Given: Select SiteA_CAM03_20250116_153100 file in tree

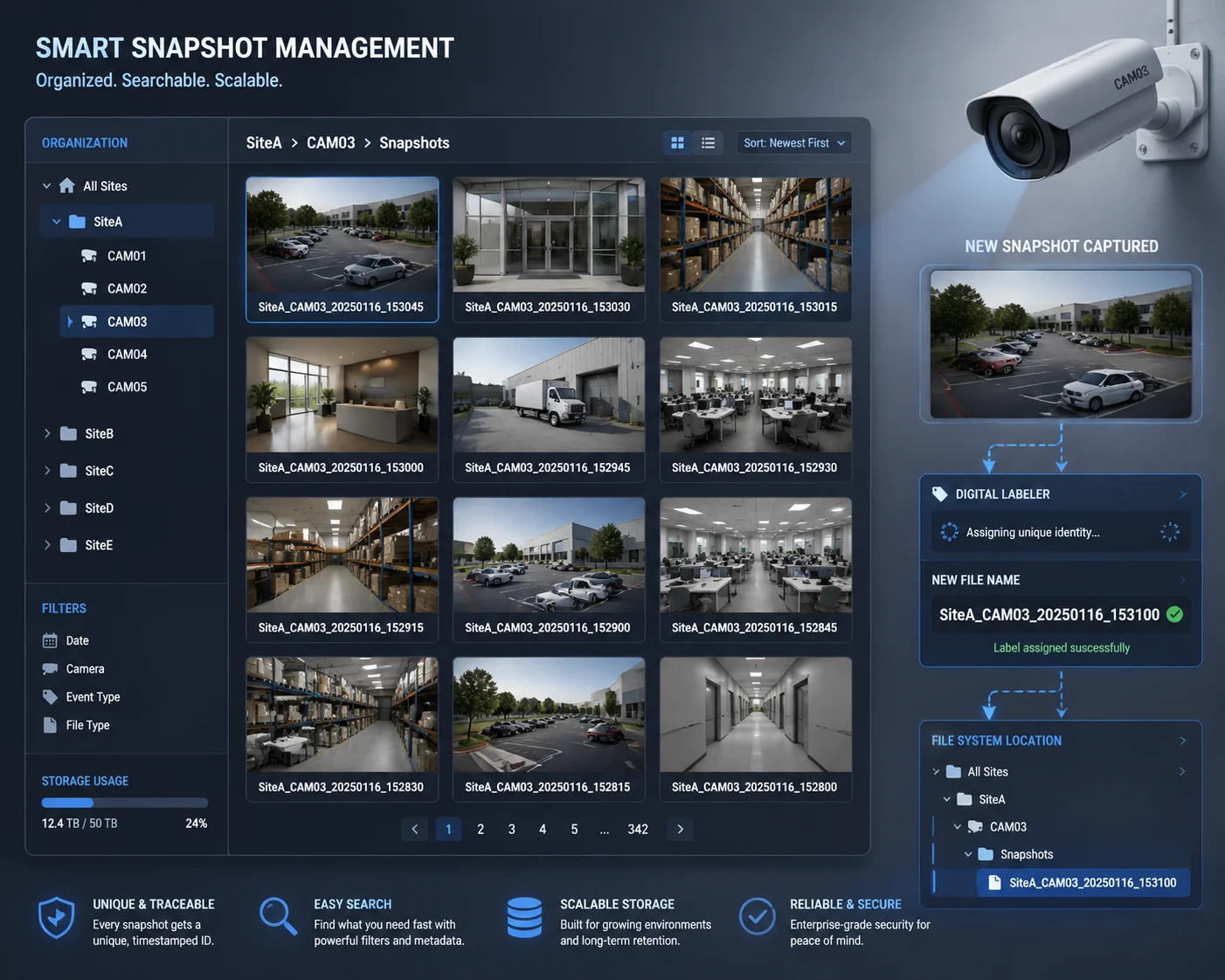Looking at the screenshot, I should point(1083,882).
